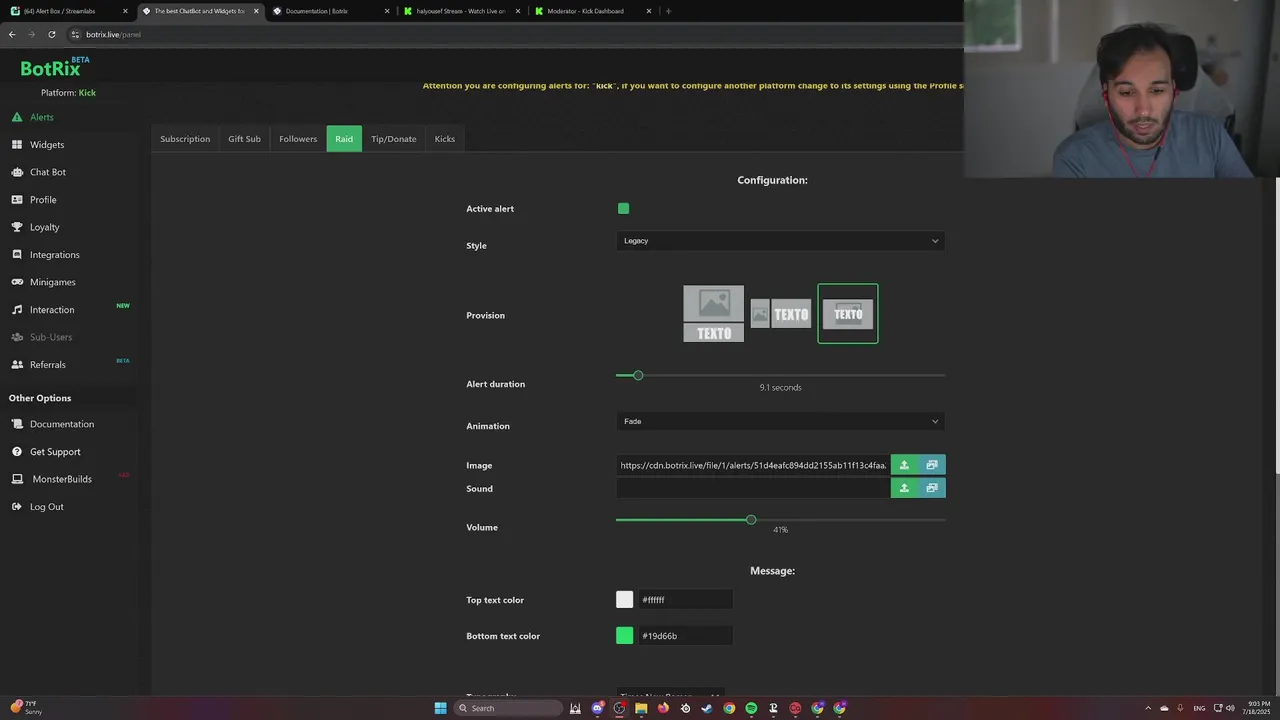
Task: Click the Alert duration slider handle
Action: 638,375
